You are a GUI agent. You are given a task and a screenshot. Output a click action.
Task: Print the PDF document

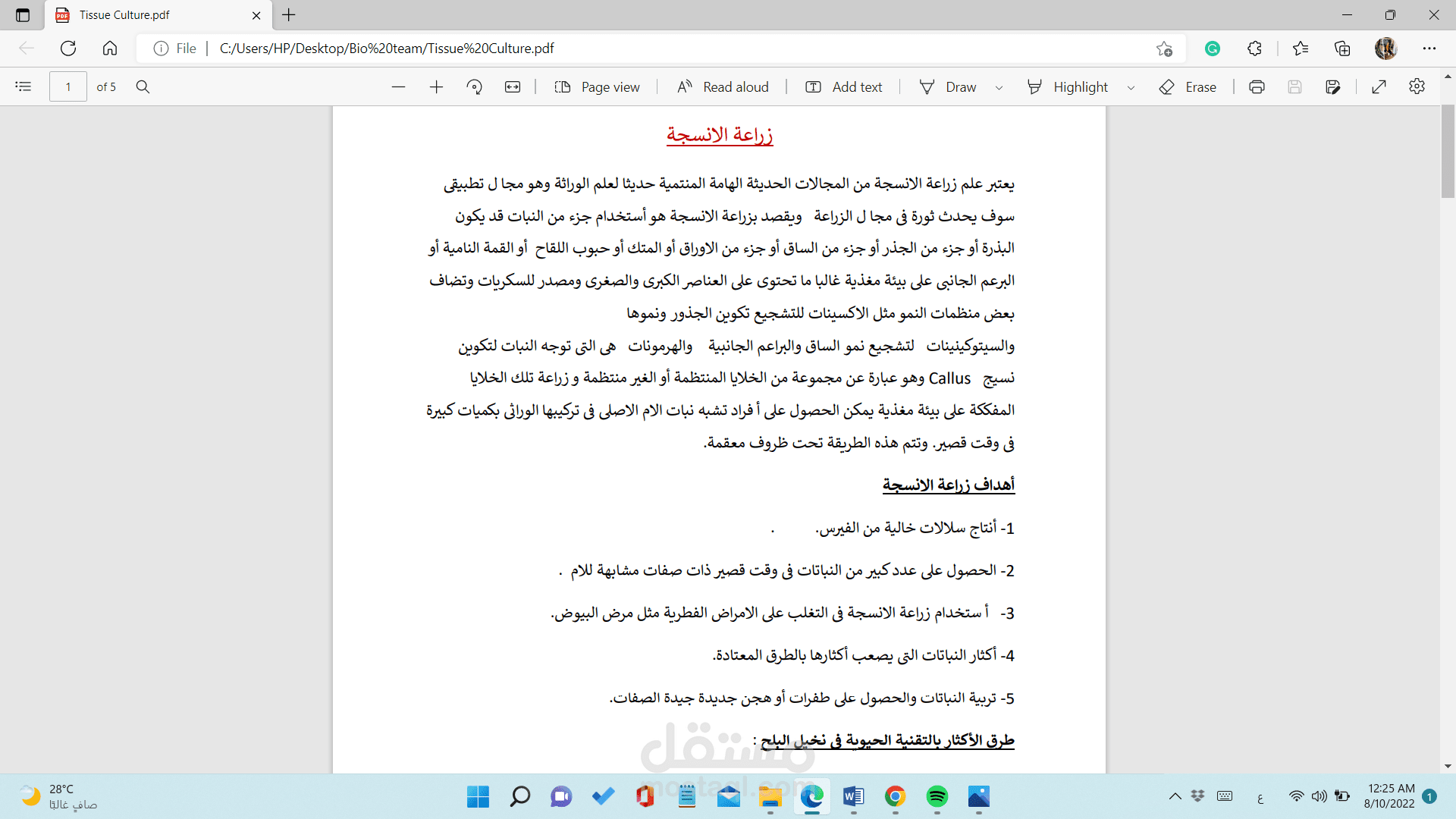tap(1257, 87)
